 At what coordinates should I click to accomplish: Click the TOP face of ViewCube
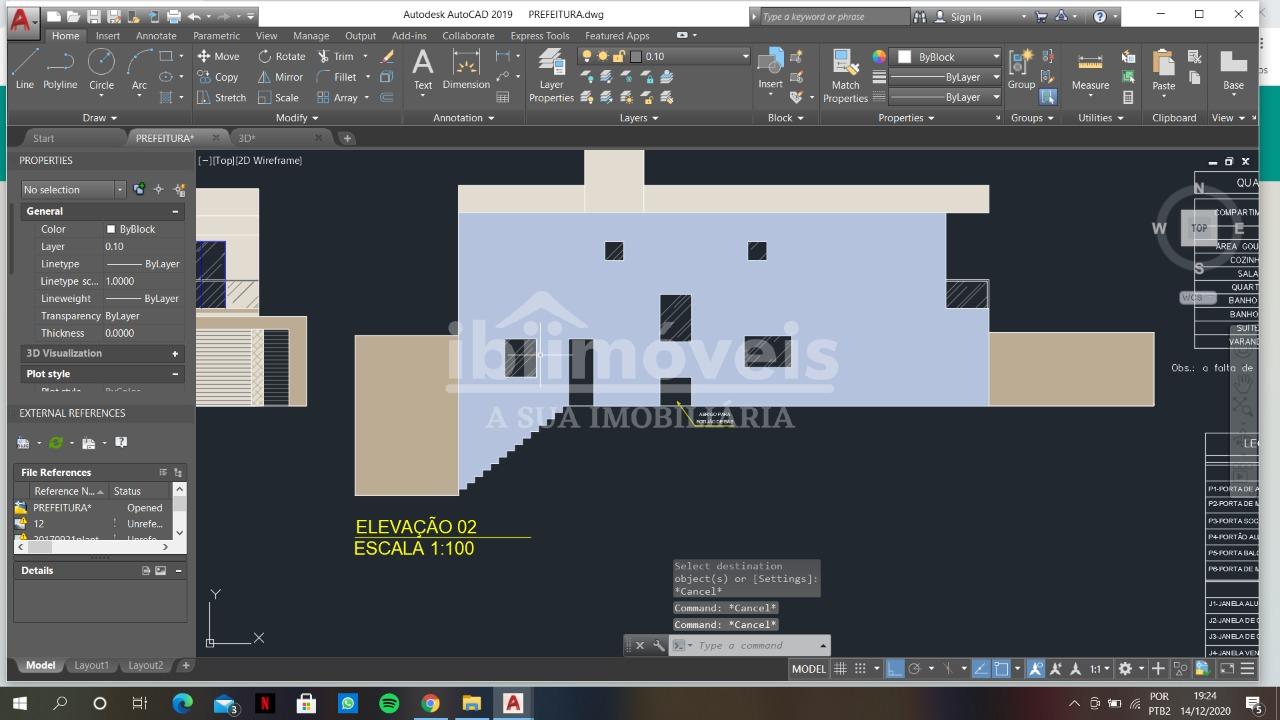[1199, 228]
